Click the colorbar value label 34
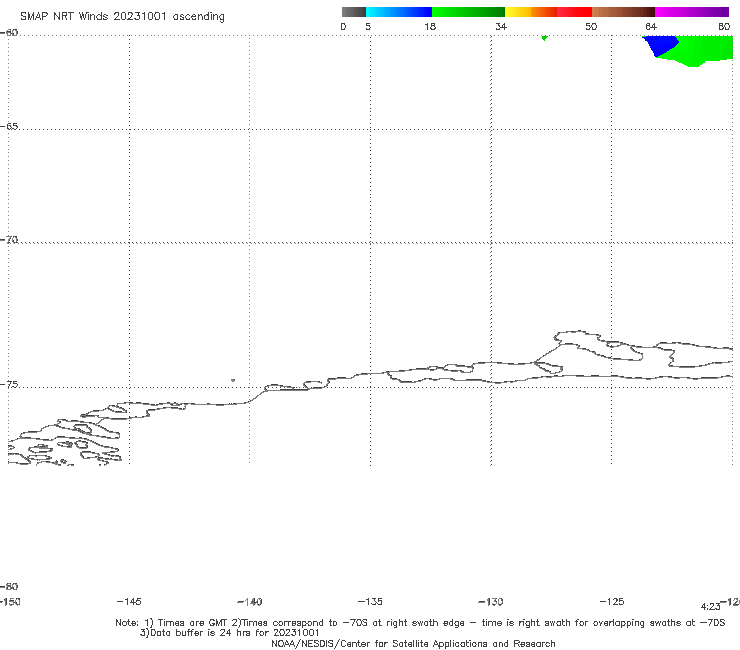740x650 pixels. point(501,26)
